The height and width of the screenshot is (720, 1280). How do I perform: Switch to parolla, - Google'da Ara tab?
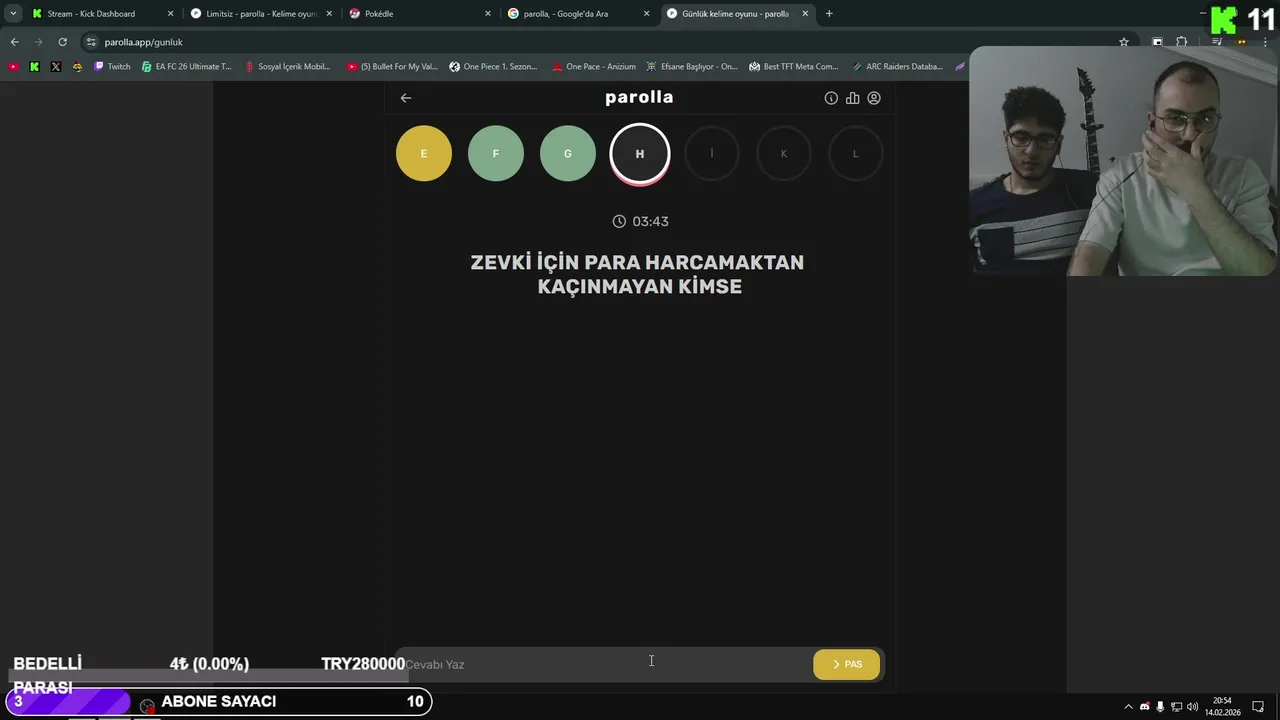(x=578, y=14)
